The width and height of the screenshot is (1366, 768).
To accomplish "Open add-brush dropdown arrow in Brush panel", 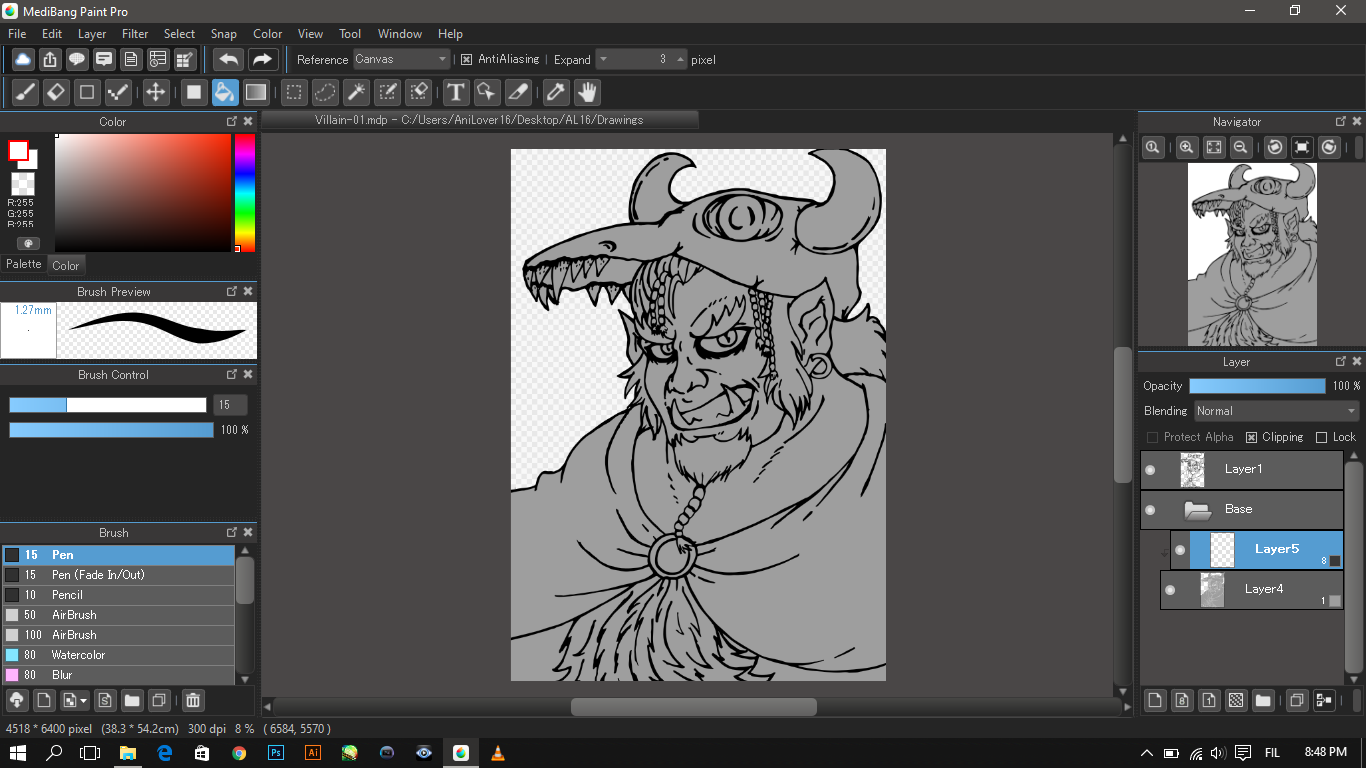I will coord(83,700).
